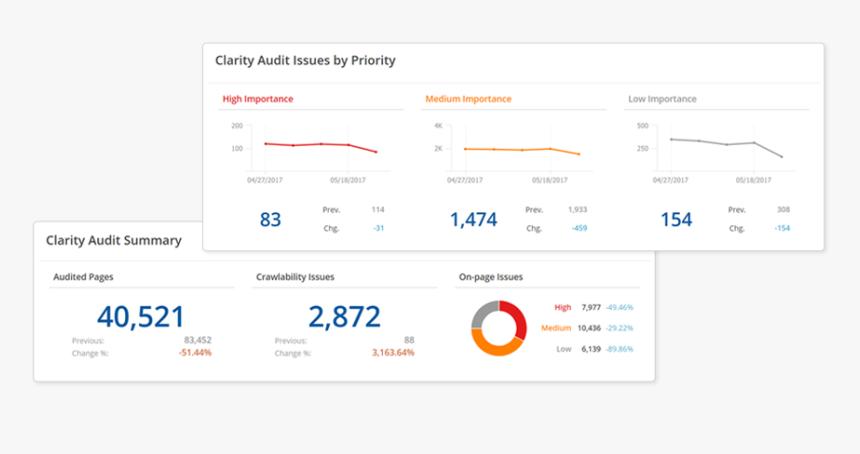Click the Clarity Audit Summary title
Viewport: 860px width, 454px height.
114,241
